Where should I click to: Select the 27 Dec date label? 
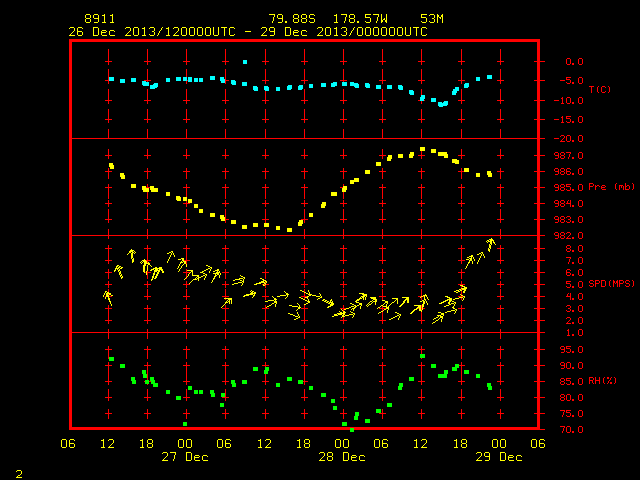[185, 457]
